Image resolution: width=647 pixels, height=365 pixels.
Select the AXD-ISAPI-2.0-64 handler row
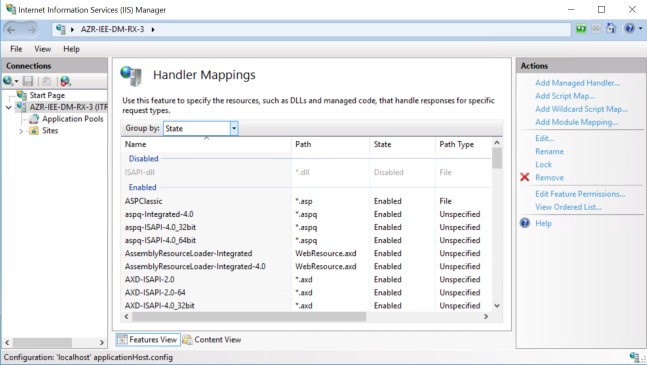point(306,293)
